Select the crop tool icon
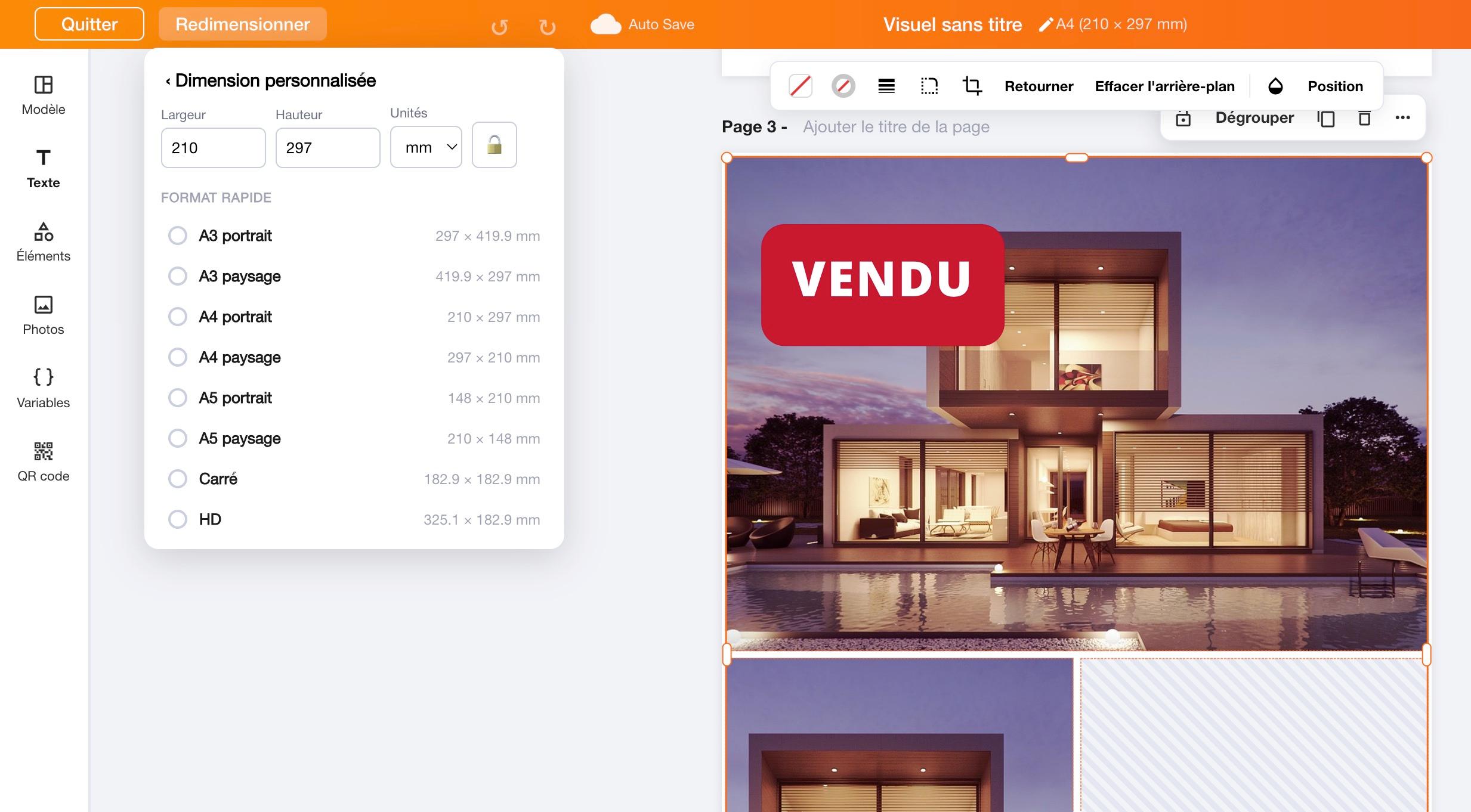This screenshot has height=812, width=1471. (972, 86)
